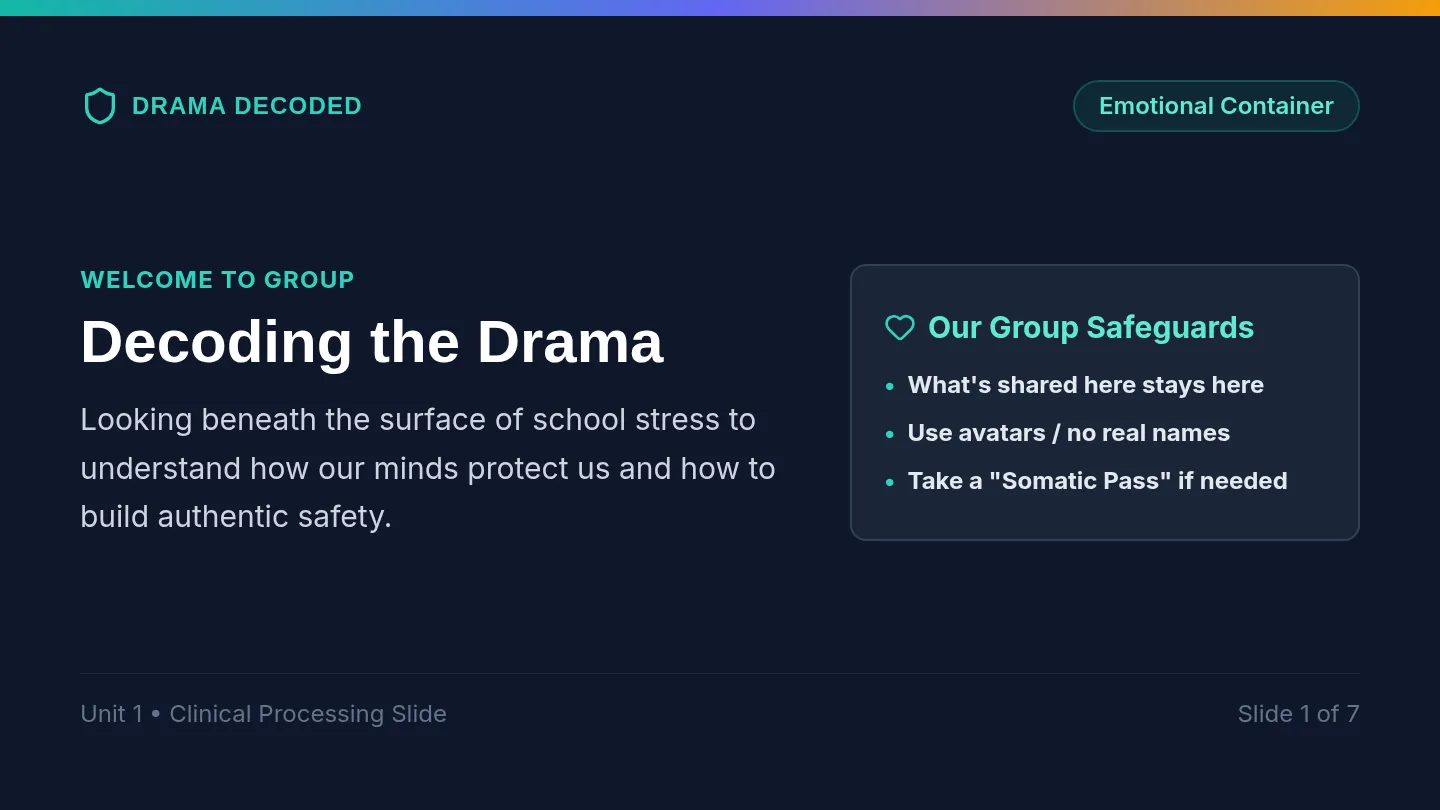The image size is (1440, 810).
Task: Click the WELCOME TO GROUP label
Action: coord(217,280)
